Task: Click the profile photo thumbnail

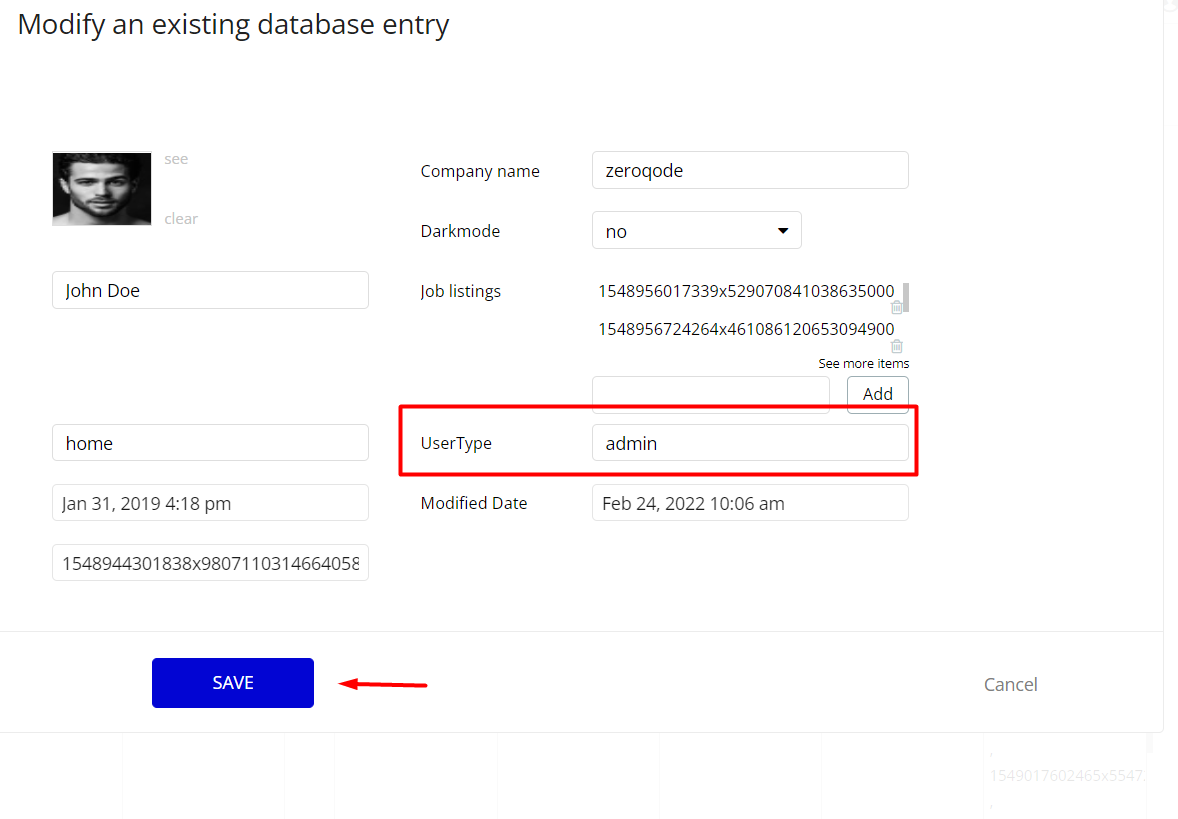Action: [102, 189]
